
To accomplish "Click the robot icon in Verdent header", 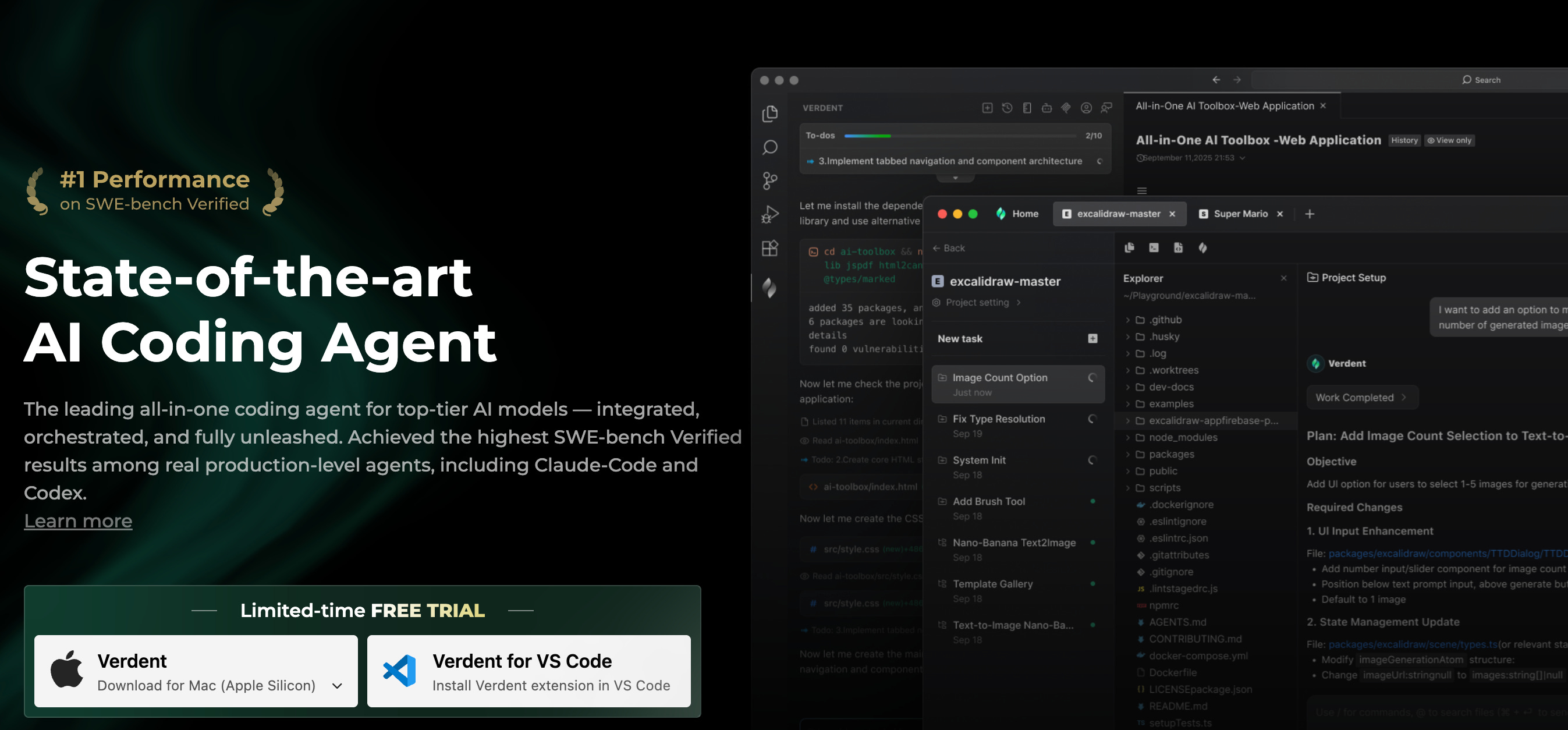I will [x=1047, y=108].
